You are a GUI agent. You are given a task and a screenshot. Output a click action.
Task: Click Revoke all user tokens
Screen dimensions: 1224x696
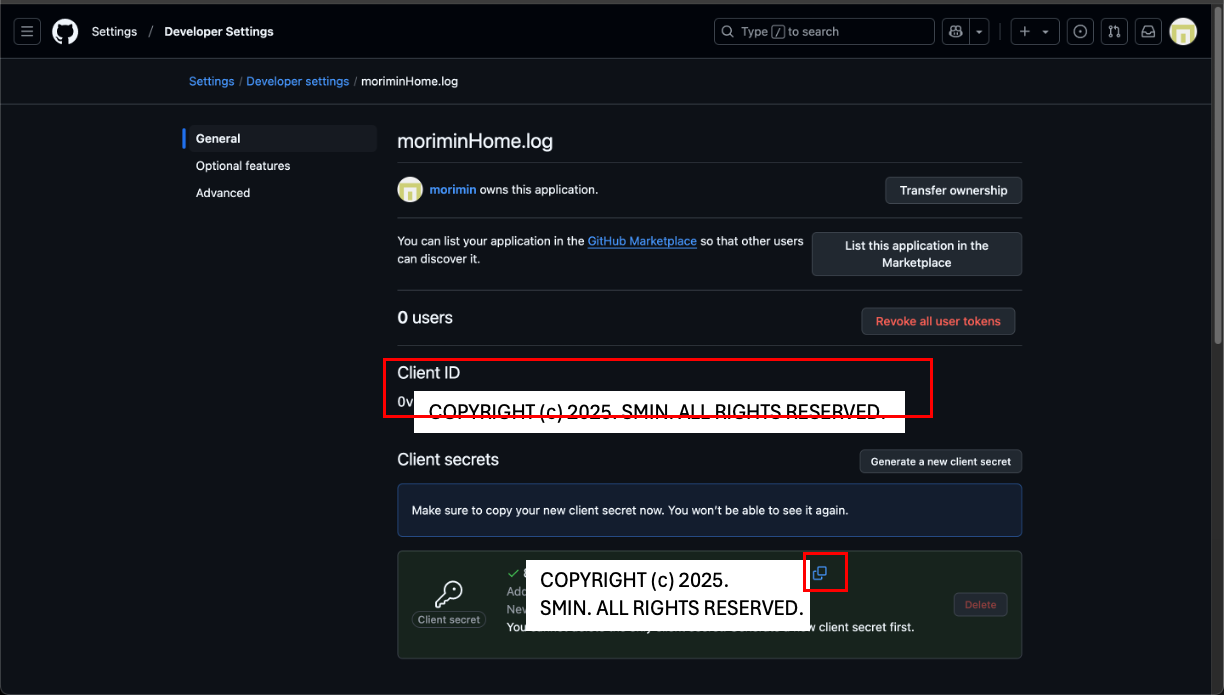point(938,321)
